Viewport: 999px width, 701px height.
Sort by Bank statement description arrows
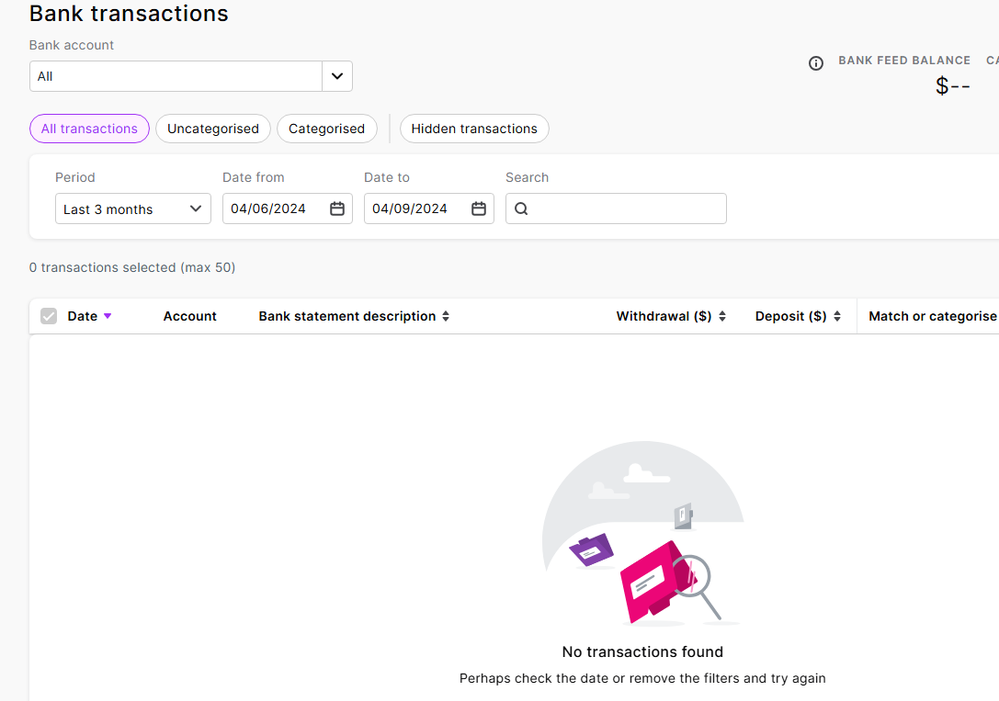[446, 316]
